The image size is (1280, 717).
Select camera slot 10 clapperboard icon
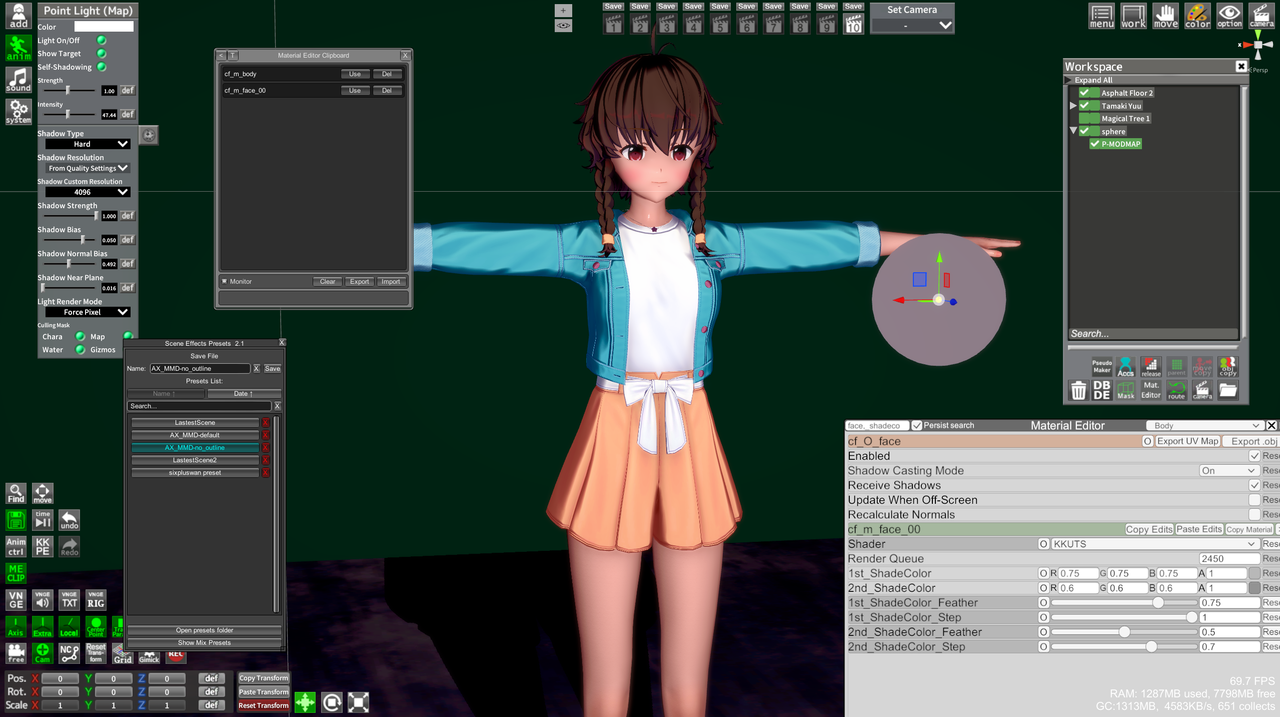853,24
